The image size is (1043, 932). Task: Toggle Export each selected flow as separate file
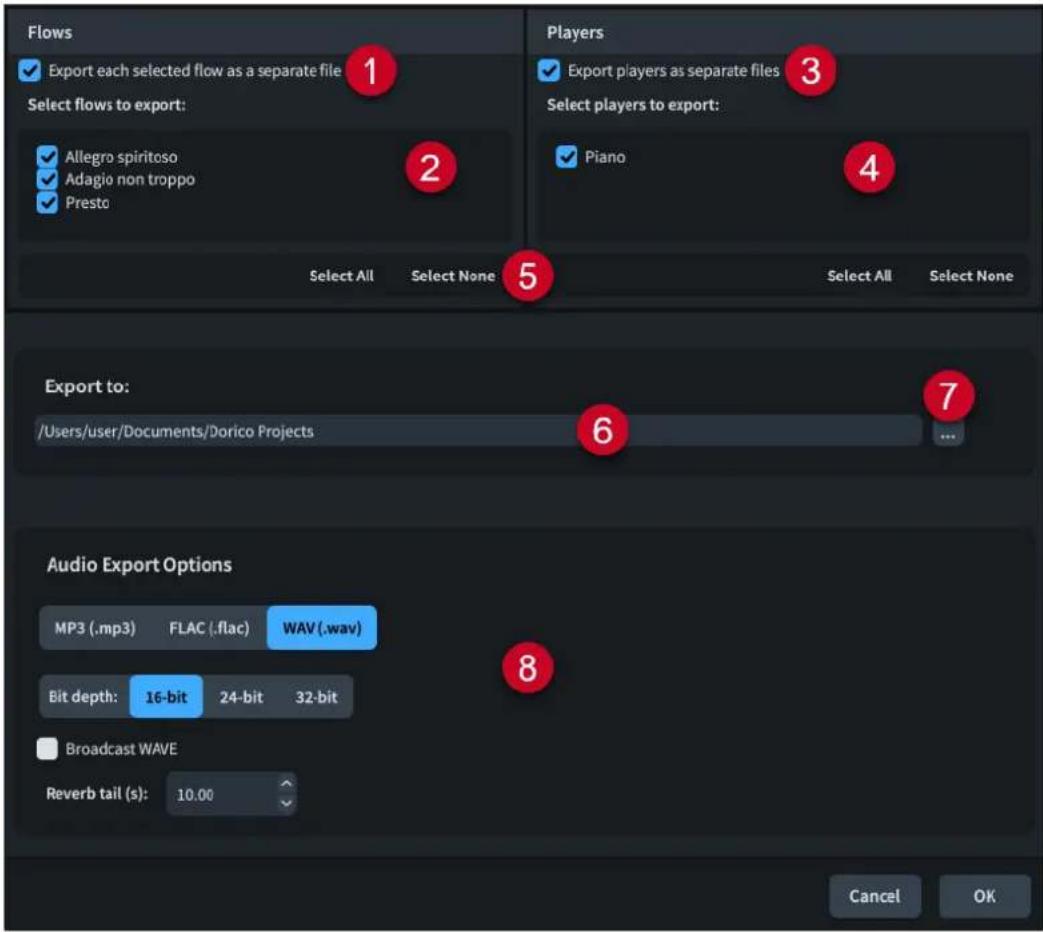coord(30,71)
